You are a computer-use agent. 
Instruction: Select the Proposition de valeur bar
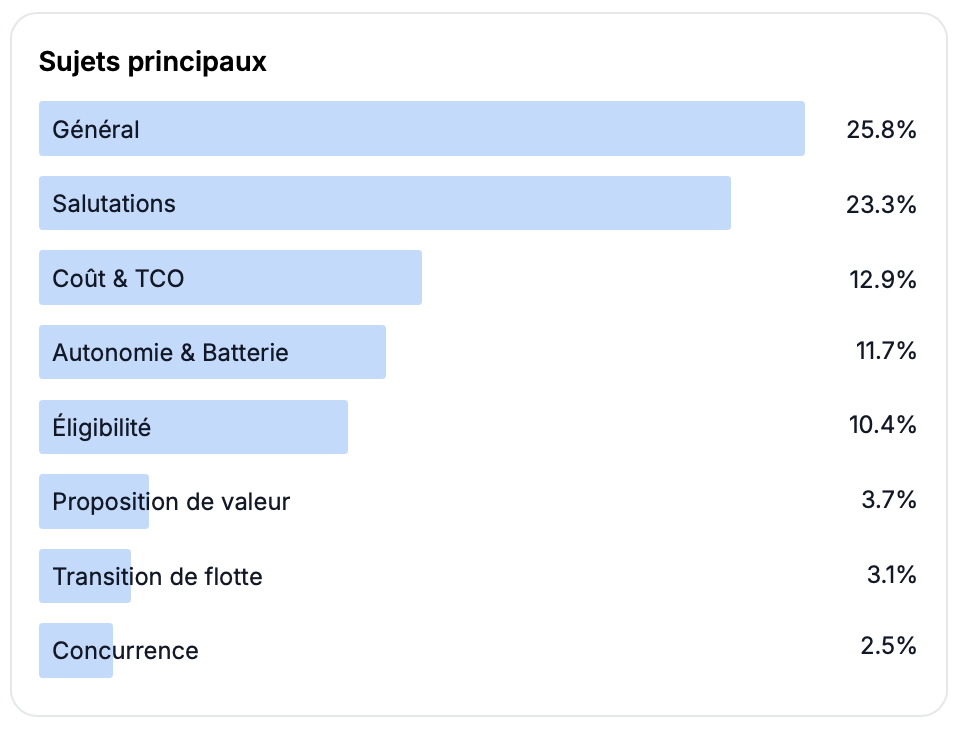click(x=94, y=501)
